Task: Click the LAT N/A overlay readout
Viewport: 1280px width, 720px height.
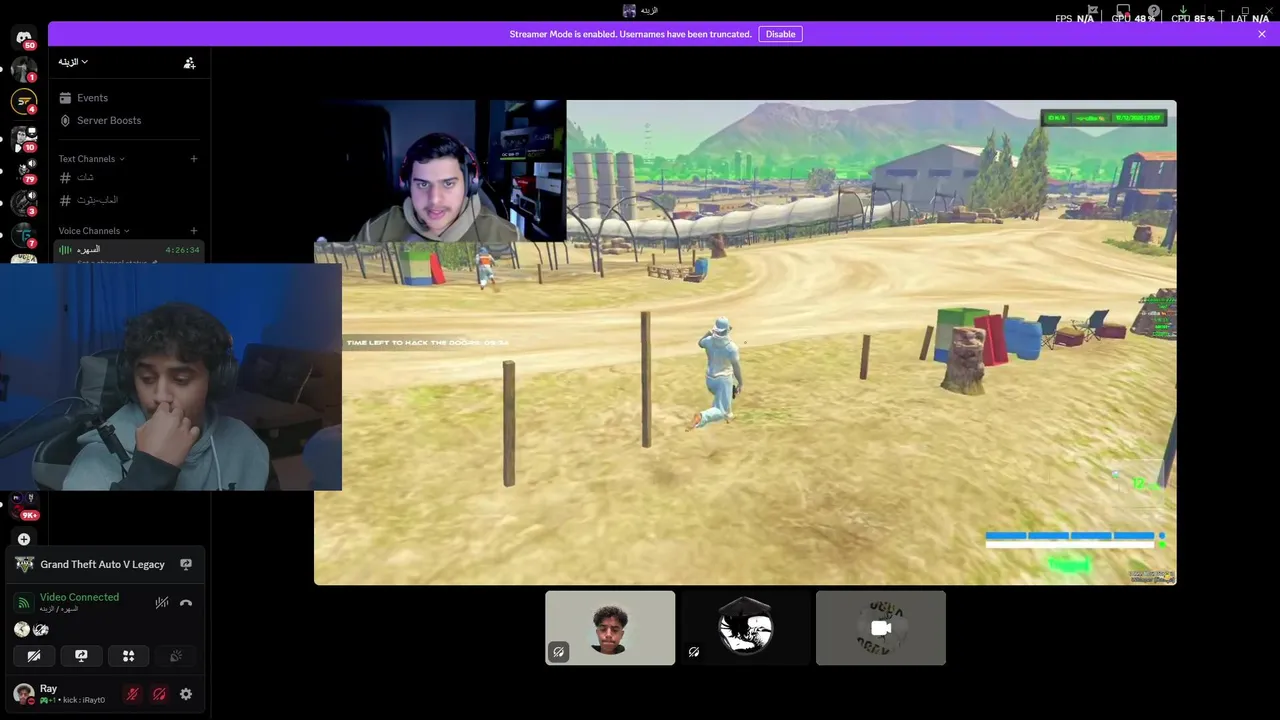Action: click(1250, 19)
